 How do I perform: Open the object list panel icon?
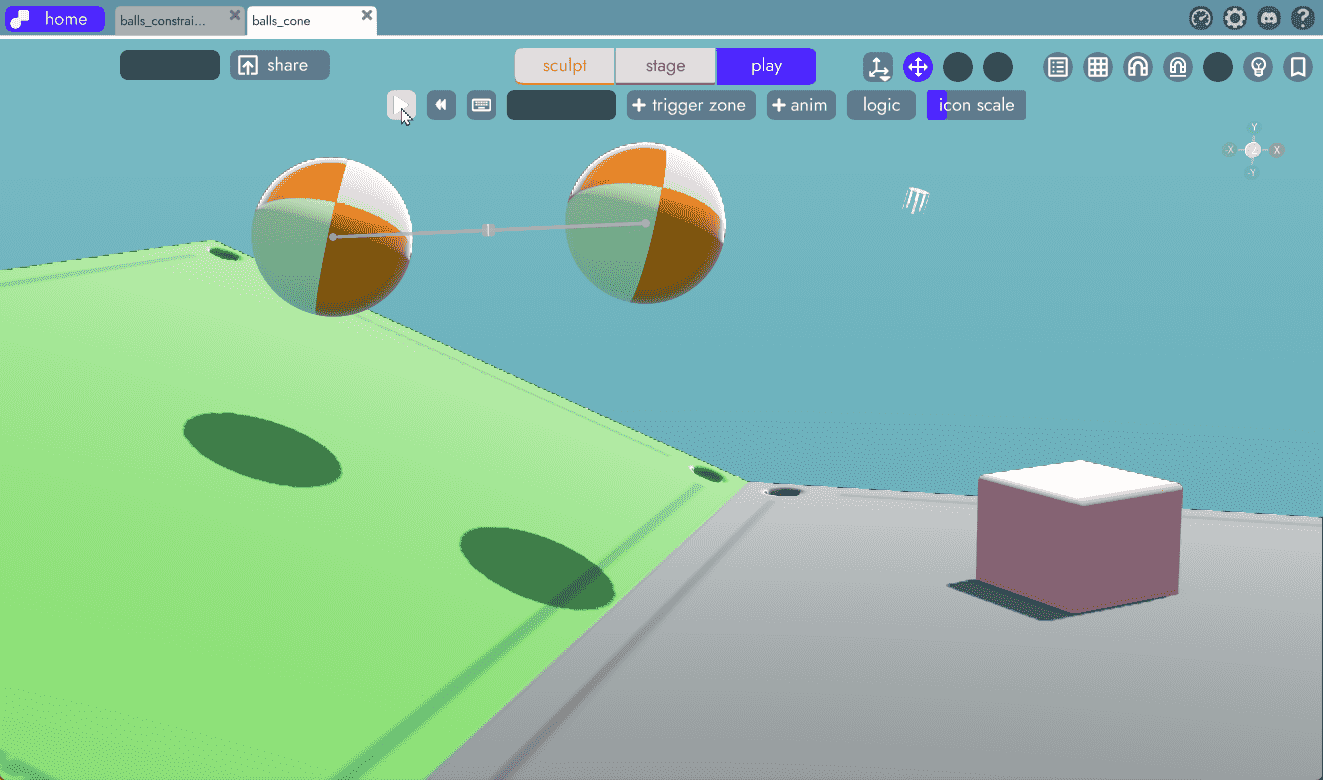(x=1058, y=67)
